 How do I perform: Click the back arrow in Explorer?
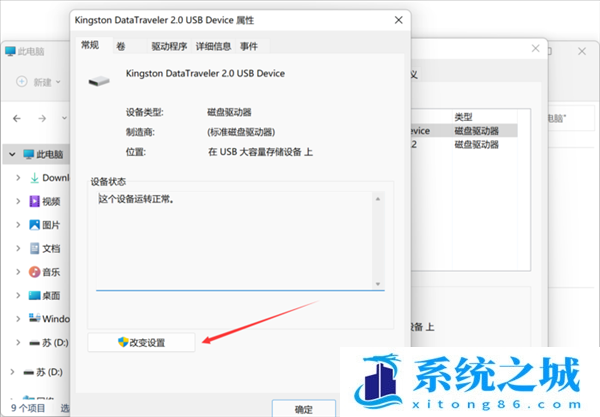[15, 118]
